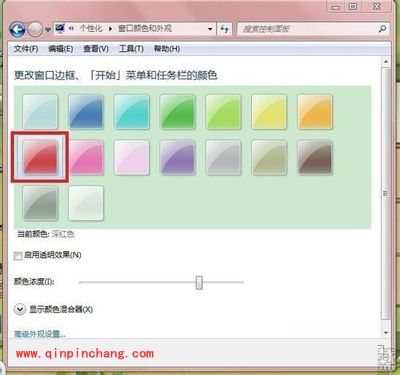The height and width of the screenshot is (375, 400).
Task: Select the pale pink color swatch
Action: pyautogui.click(x=132, y=157)
